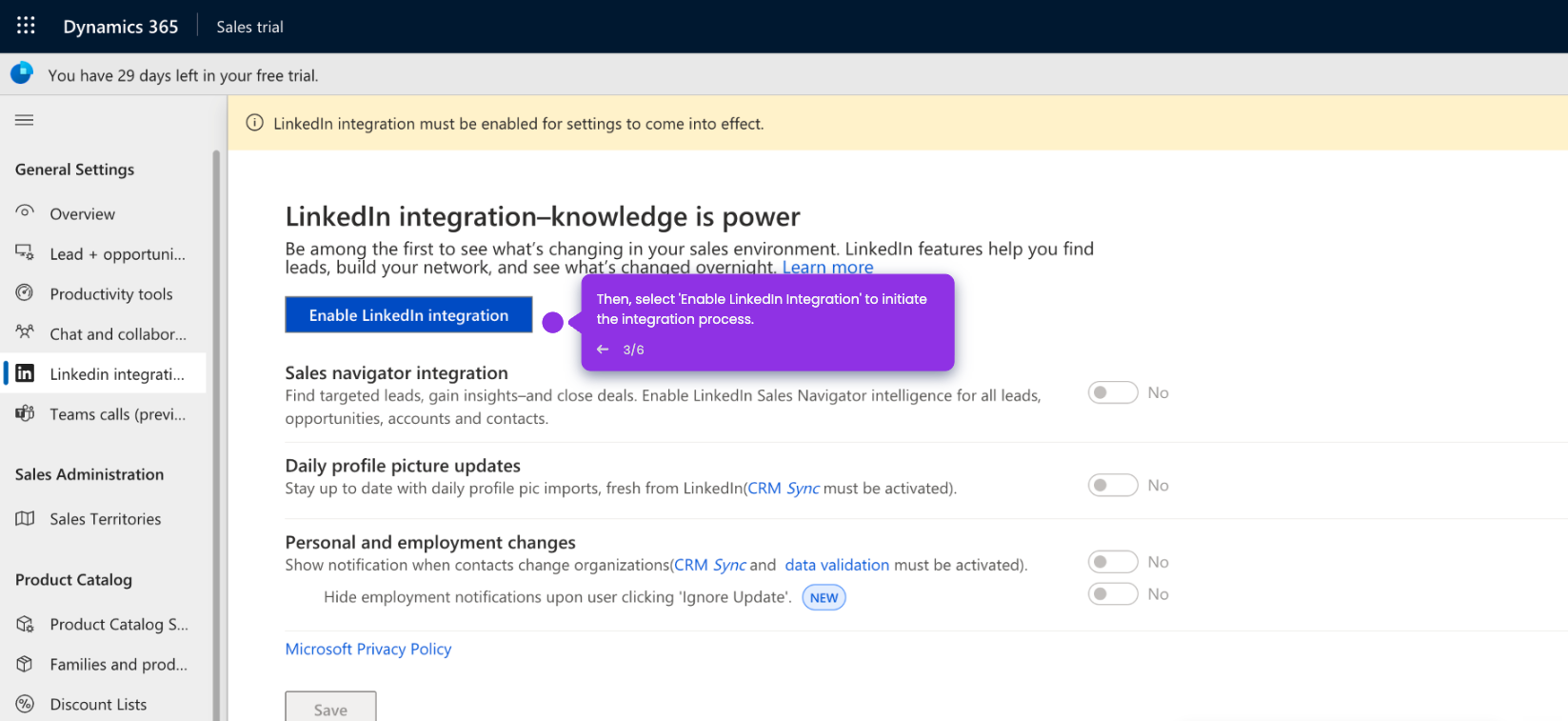Open Sales Territories page
Screen dimensions: 1568x721
coord(104,518)
